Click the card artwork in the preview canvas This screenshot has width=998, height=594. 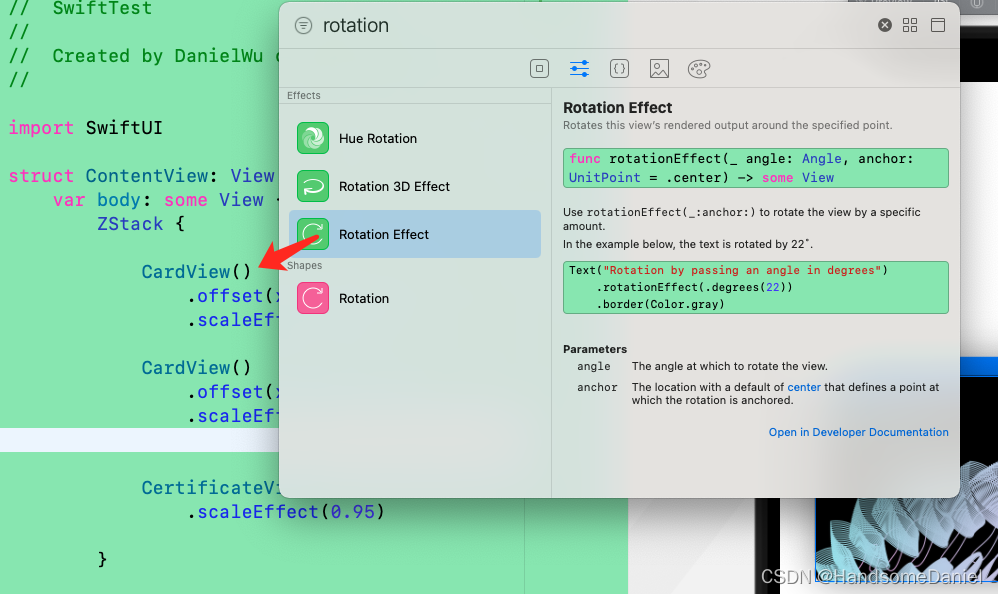[906, 540]
